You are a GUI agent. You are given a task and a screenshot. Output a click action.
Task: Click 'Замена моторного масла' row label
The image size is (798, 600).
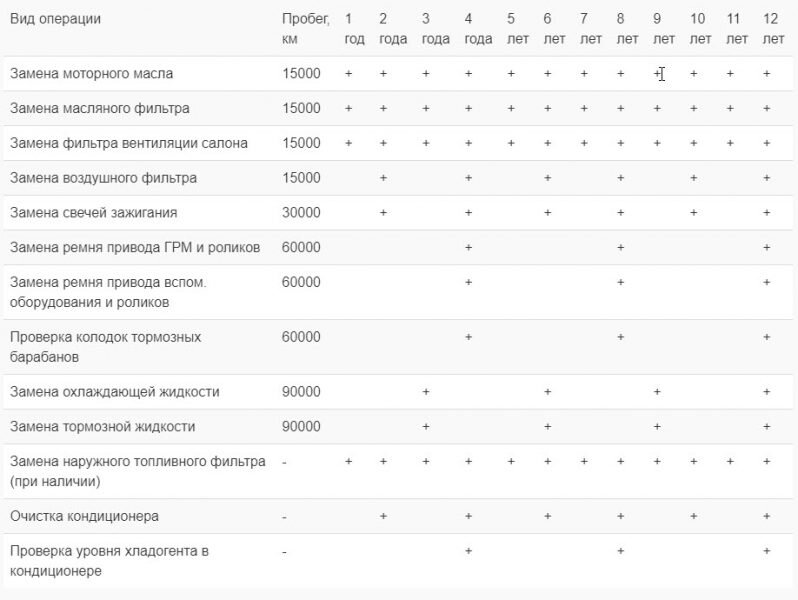pyautogui.click(x=92, y=74)
